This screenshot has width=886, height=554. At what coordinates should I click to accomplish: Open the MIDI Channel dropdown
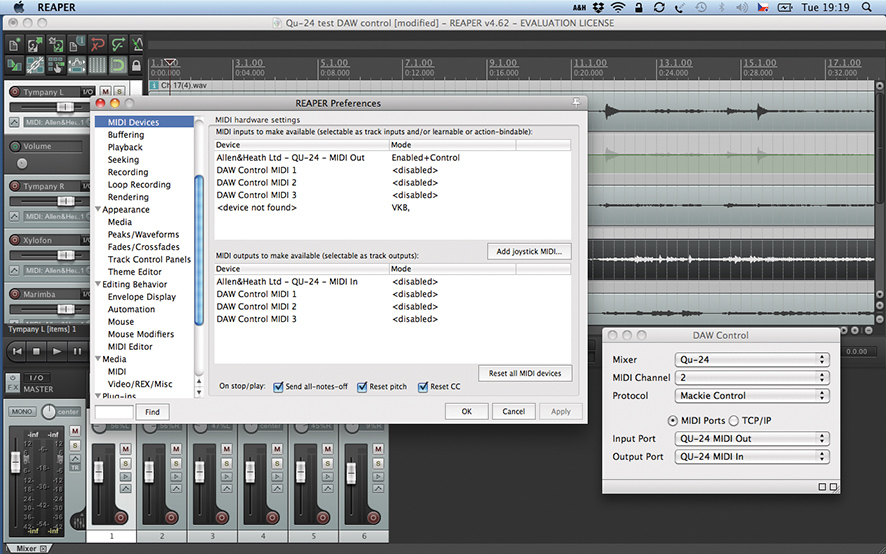coord(752,378)
